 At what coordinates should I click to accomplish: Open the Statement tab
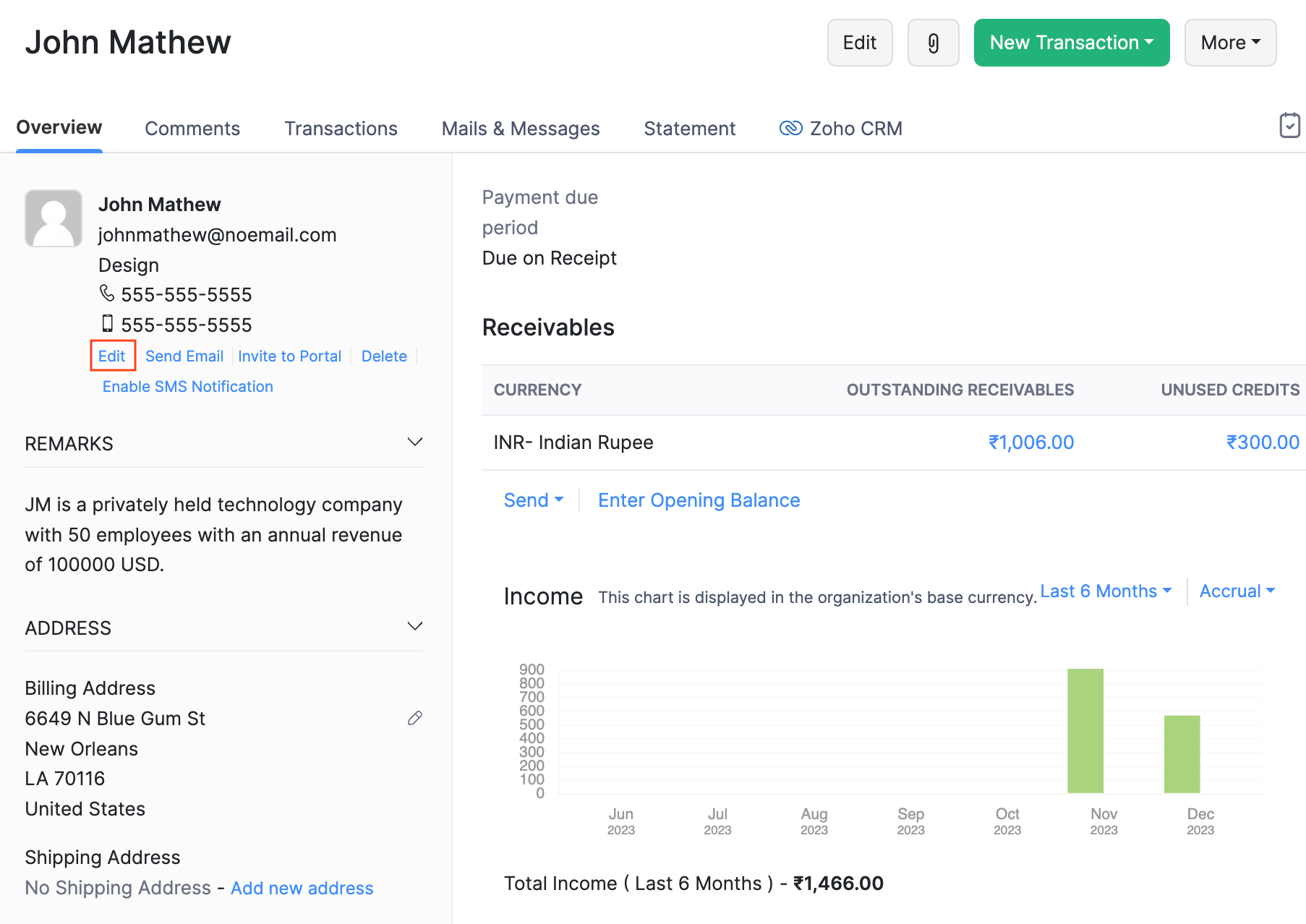pyautogui.click(x=689, y=128)
